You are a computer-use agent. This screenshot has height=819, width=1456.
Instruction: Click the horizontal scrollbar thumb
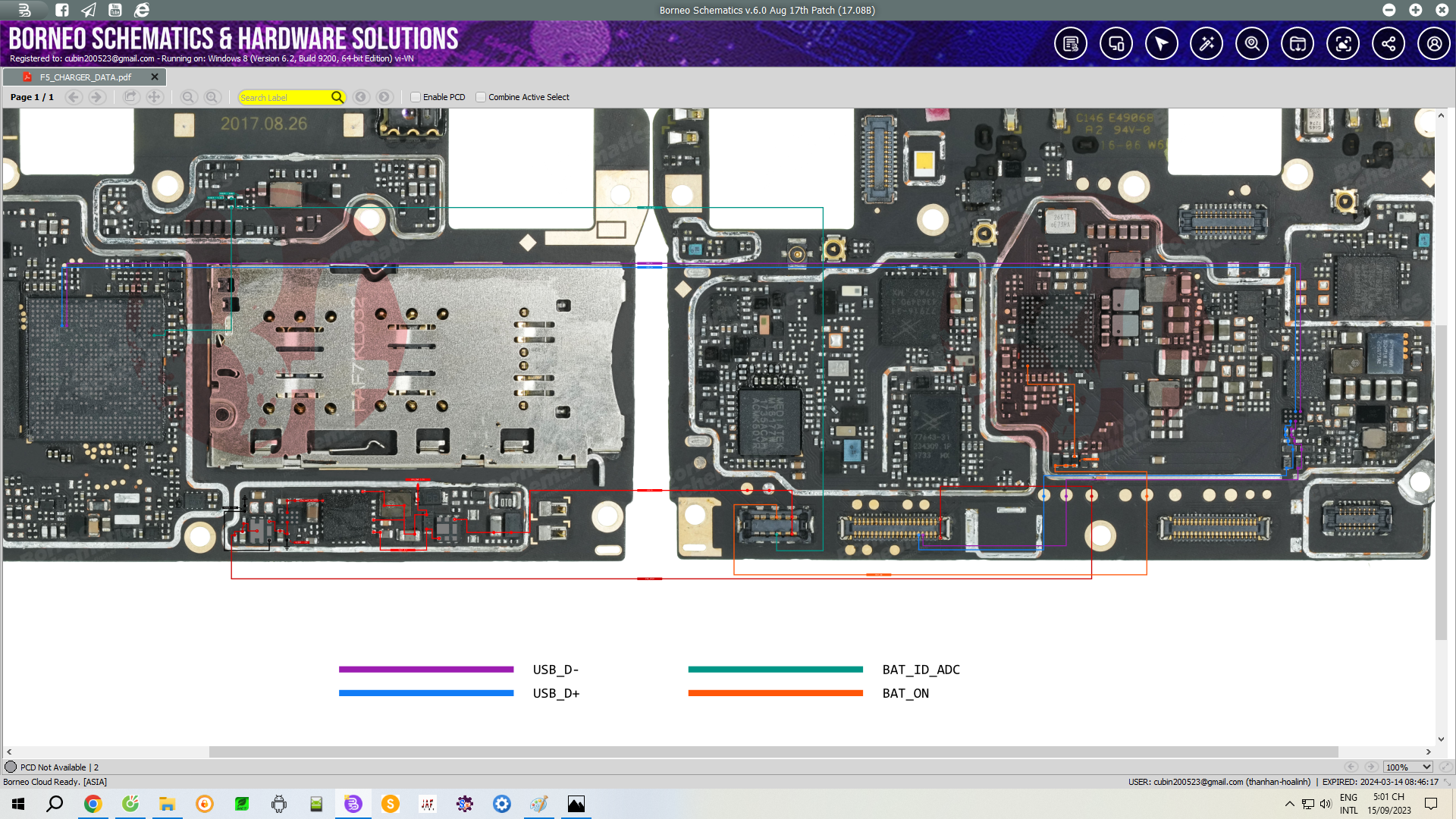tap(773, 752)
